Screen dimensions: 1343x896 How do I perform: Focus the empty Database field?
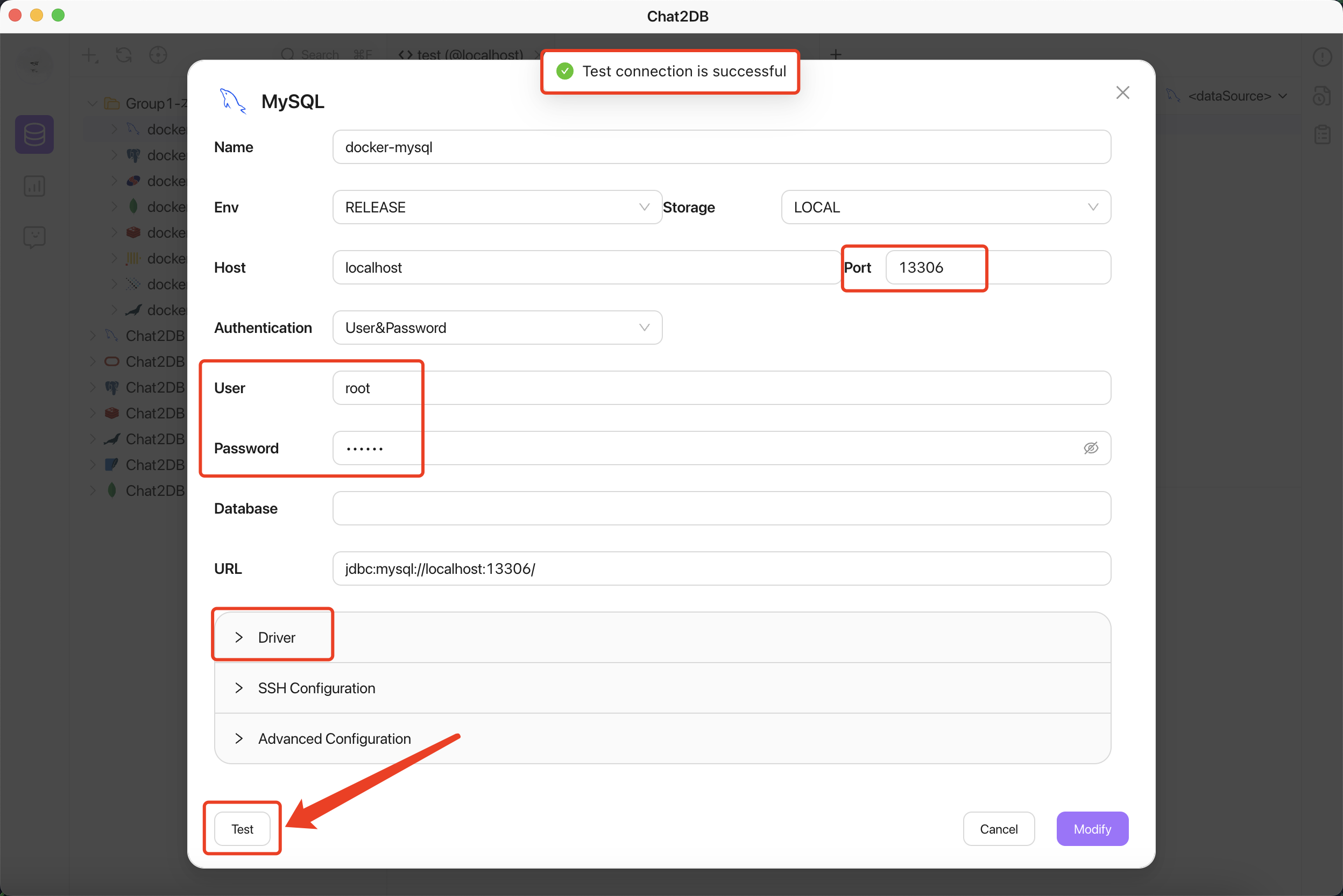pos(722,509)
